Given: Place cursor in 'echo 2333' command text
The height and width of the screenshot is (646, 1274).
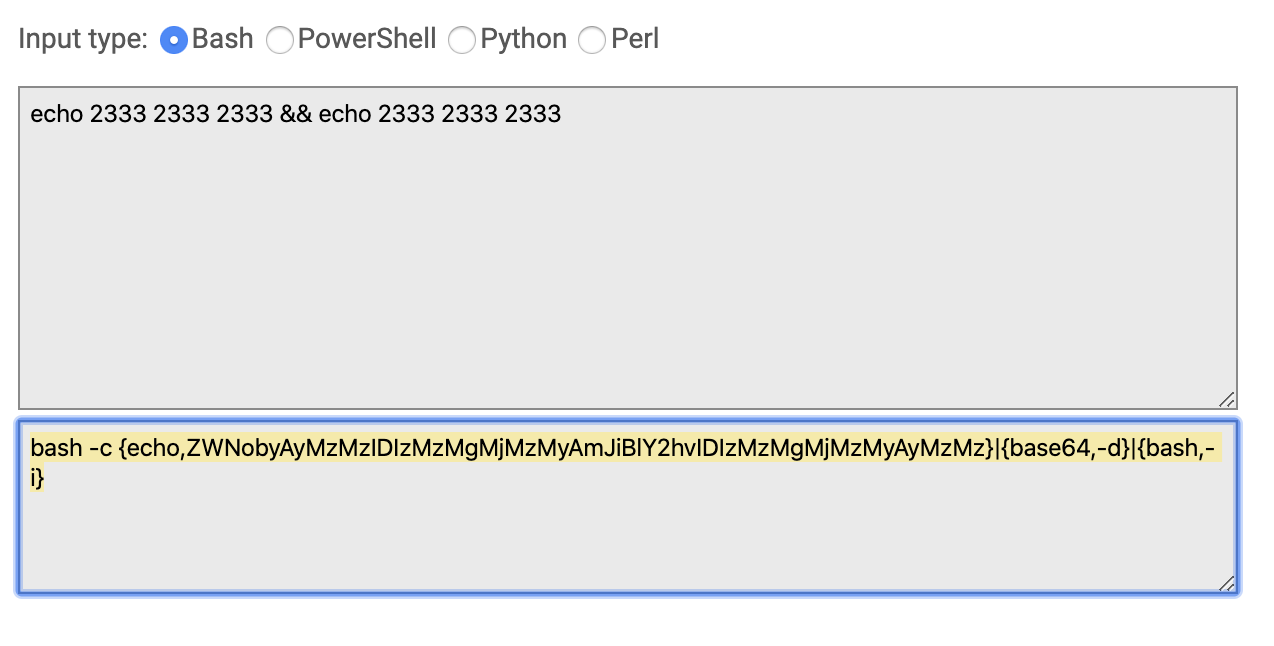Looking at the screenshot, I should (x=88, y=114).
